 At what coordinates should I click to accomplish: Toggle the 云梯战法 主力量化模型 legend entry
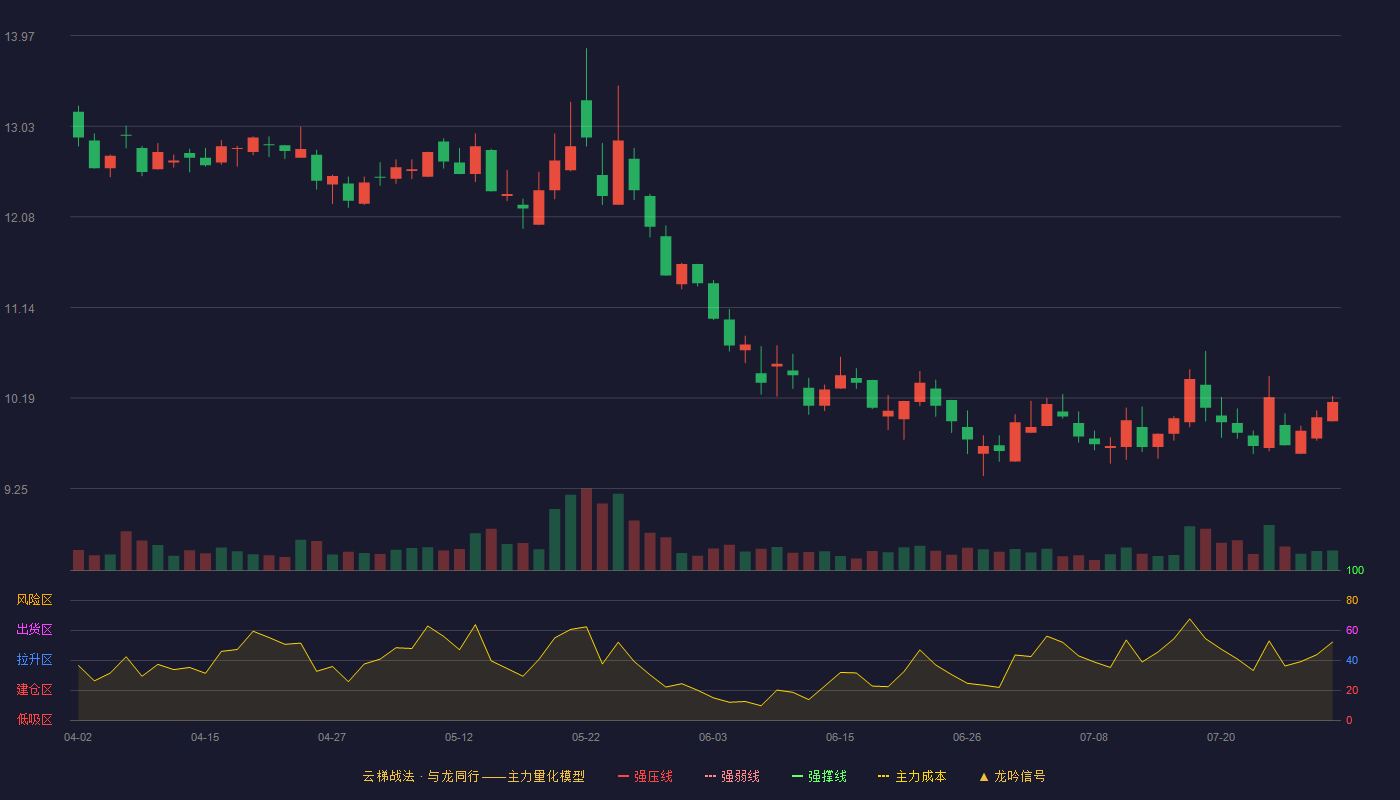point(473,776)
